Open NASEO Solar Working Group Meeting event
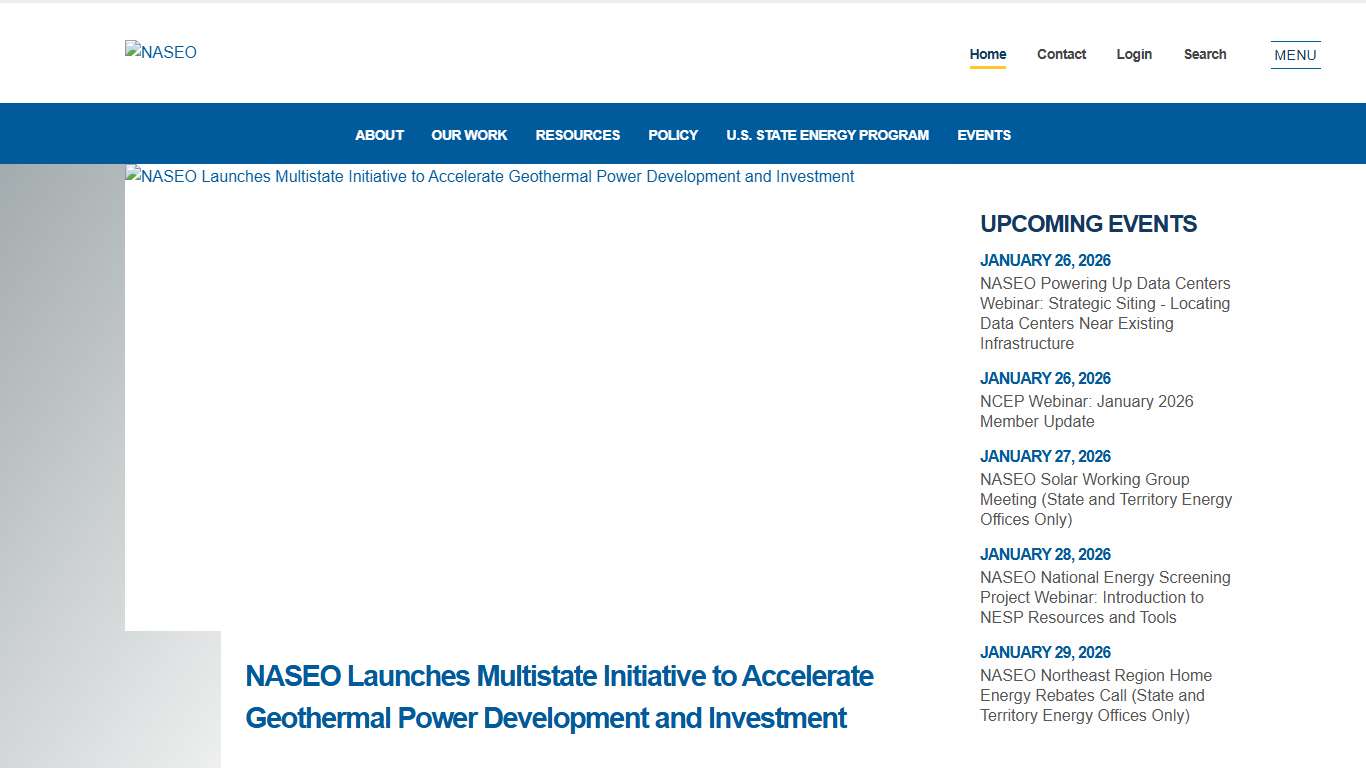This screenshot has height=768, width=1366. [x=1105, y=499]
